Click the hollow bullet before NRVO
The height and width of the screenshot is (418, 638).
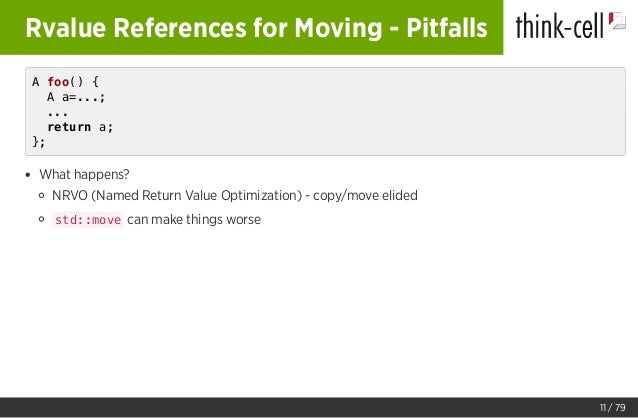(x=42, y=196)
